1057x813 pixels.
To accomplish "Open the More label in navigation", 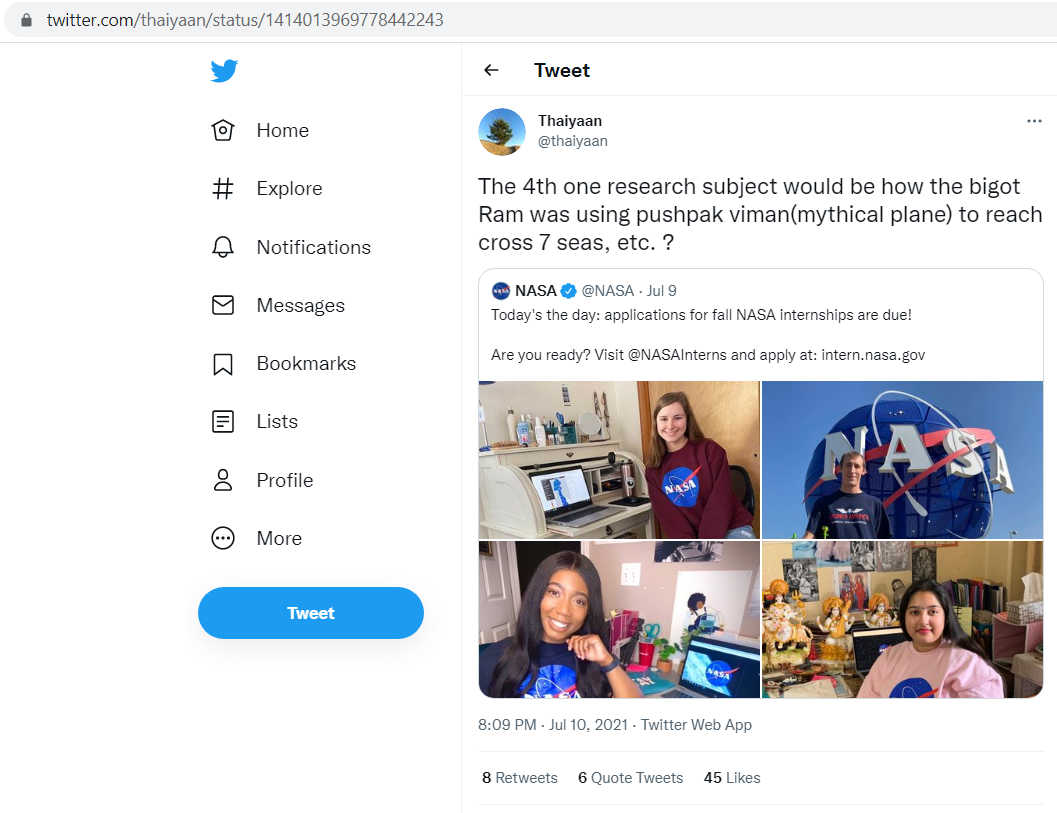I will point(279,539).
